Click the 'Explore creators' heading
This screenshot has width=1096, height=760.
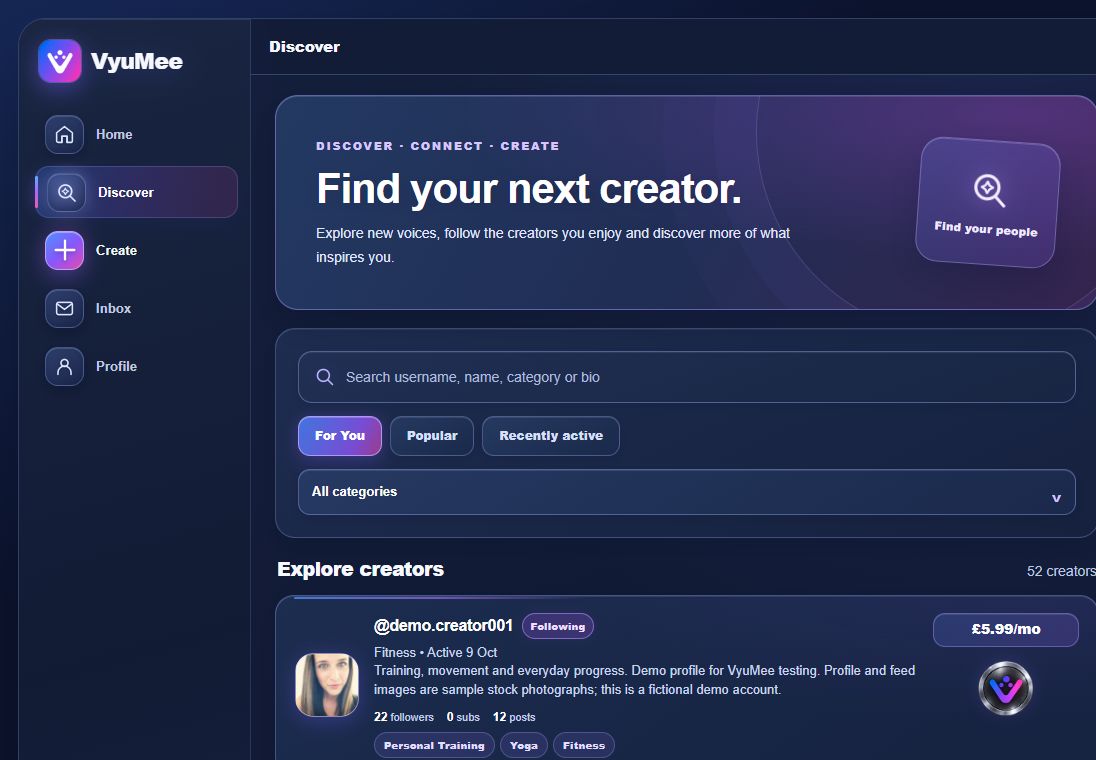(361, 569)
